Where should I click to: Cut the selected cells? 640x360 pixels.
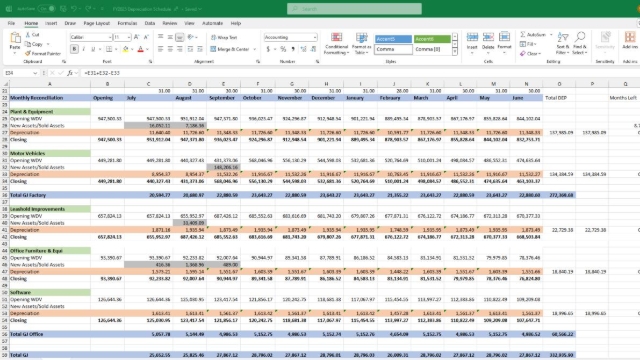coord(33,35)
